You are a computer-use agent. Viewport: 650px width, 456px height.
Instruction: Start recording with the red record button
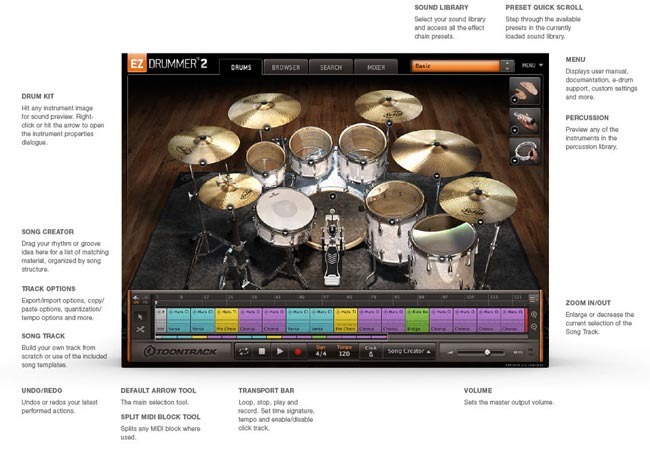click(x=297, y=352)
